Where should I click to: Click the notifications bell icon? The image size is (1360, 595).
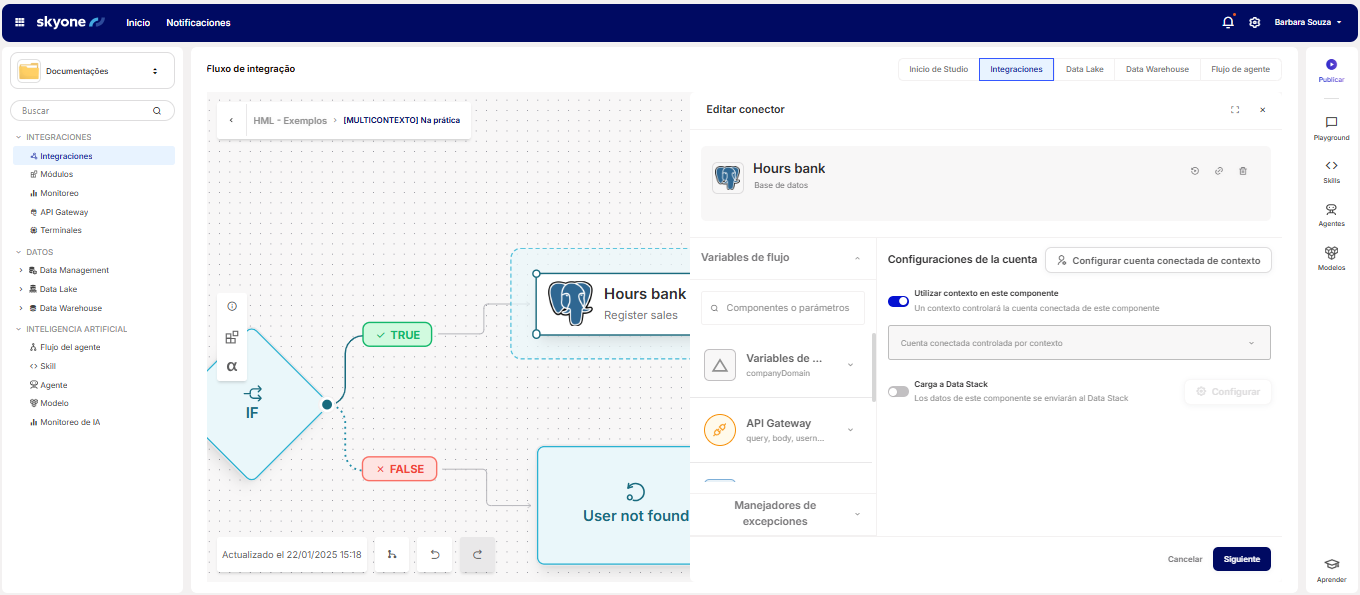point(1228,22)
